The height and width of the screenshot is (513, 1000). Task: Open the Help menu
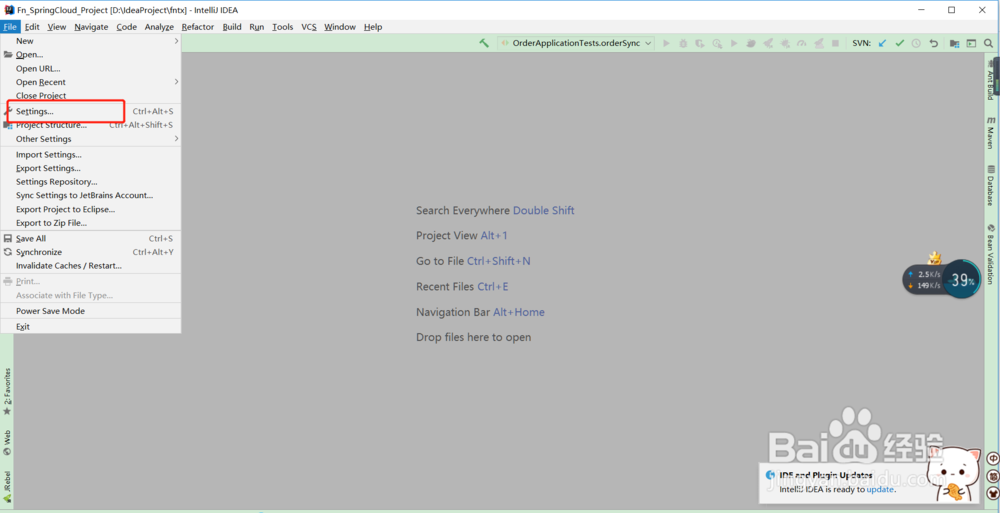373,27
